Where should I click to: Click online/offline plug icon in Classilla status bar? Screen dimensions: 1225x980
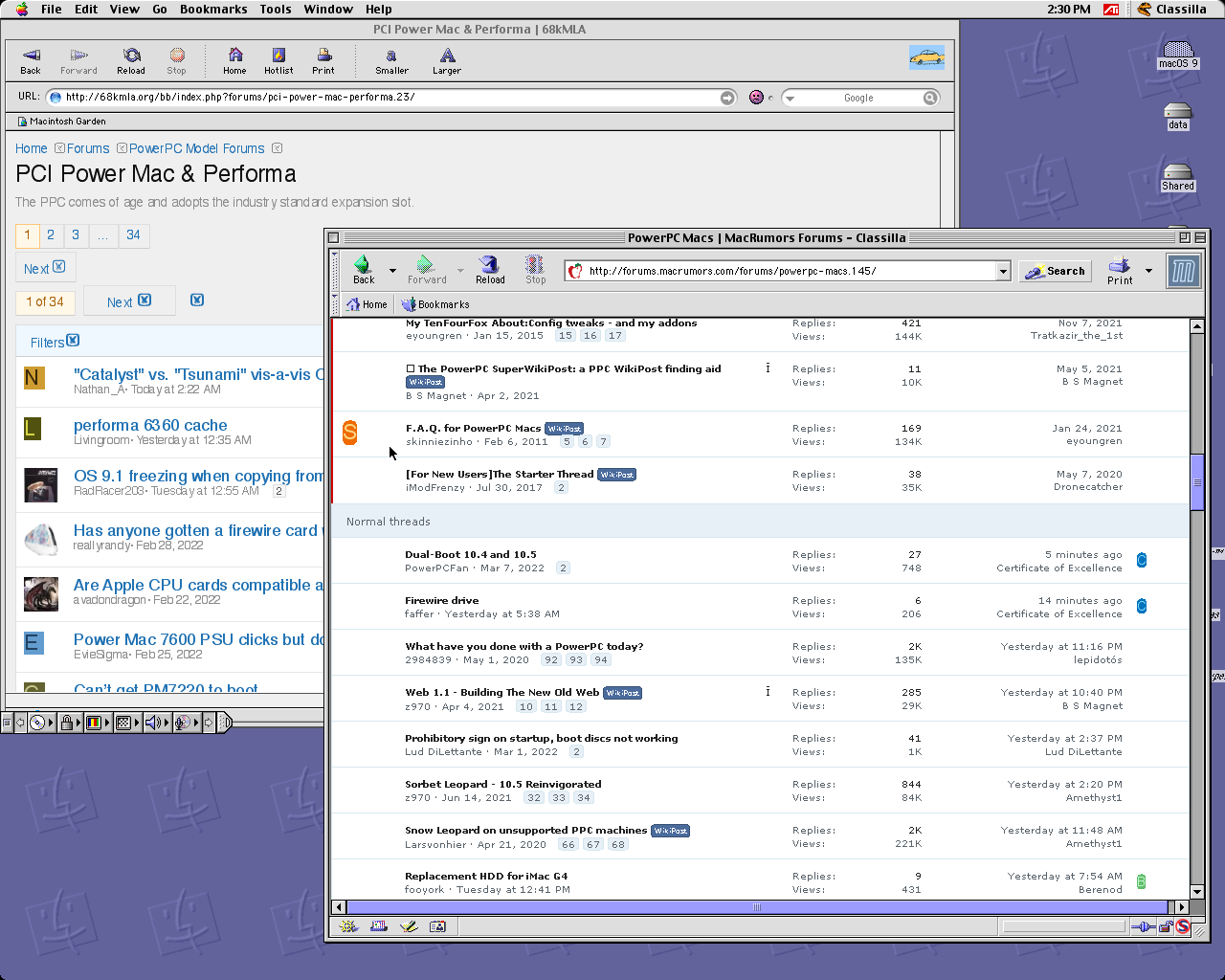pos(1143,926)
